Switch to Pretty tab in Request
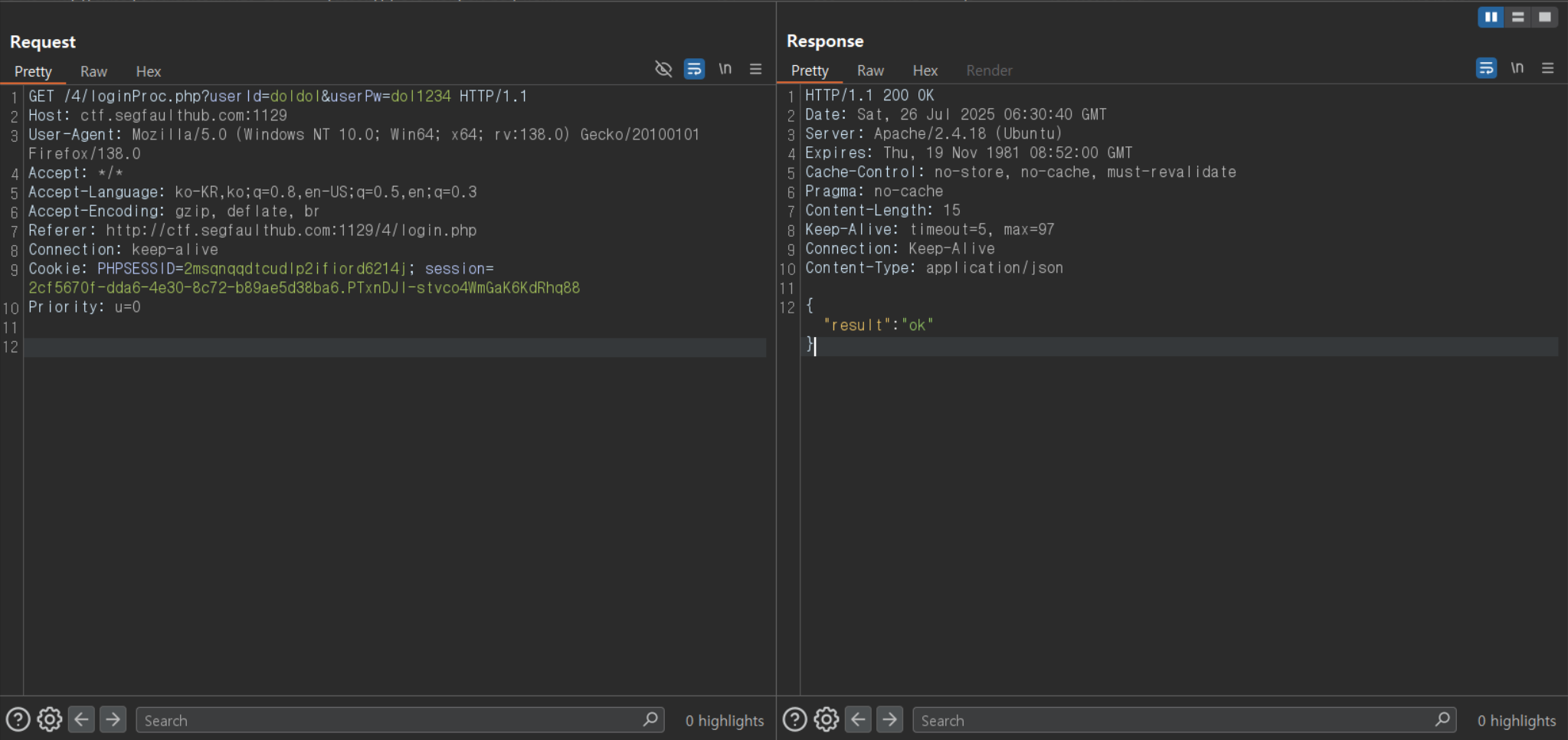Image resolution: width=1568 pixels, height=740 pixels. coord(33,71)
